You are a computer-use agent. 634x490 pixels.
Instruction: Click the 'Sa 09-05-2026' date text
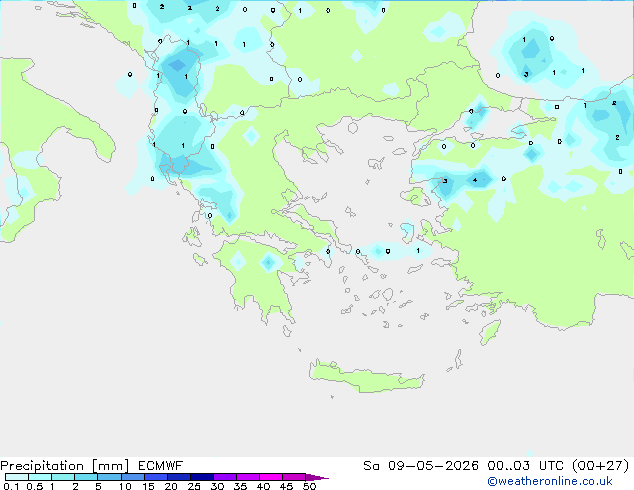click(421, 466)
